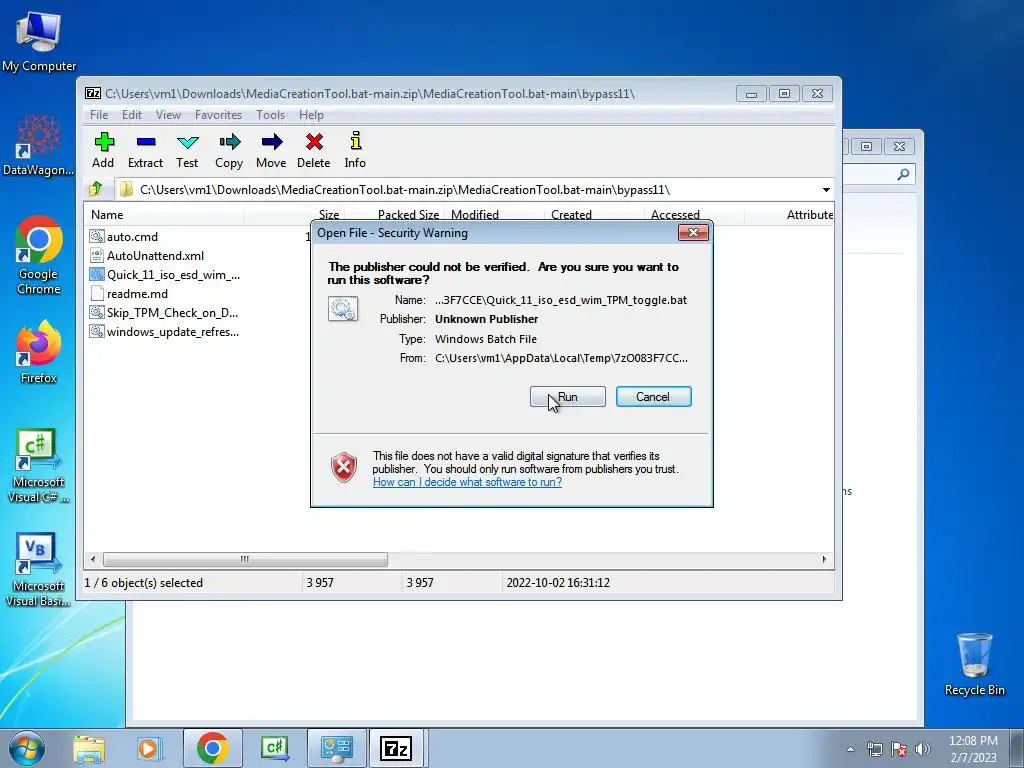Screen dimensions: 1024x768
Task: Click the scrollbar right arrow
Action: [824, 560]
